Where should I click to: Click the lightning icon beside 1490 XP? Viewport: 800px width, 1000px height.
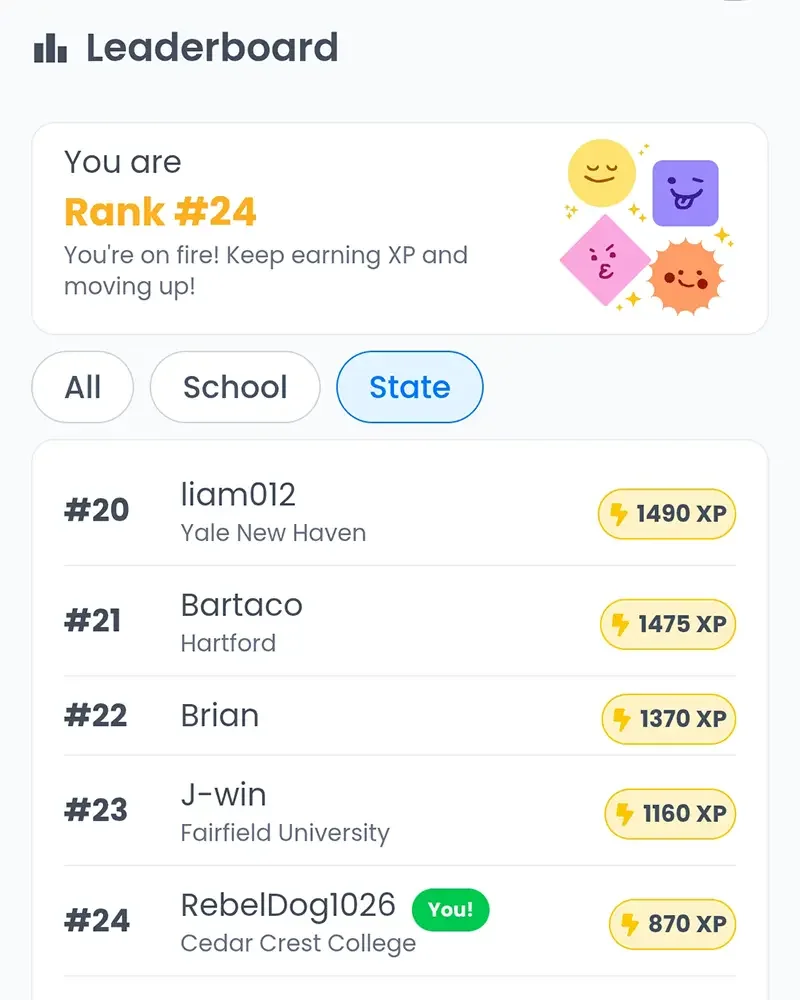click(x=618, y=514)
